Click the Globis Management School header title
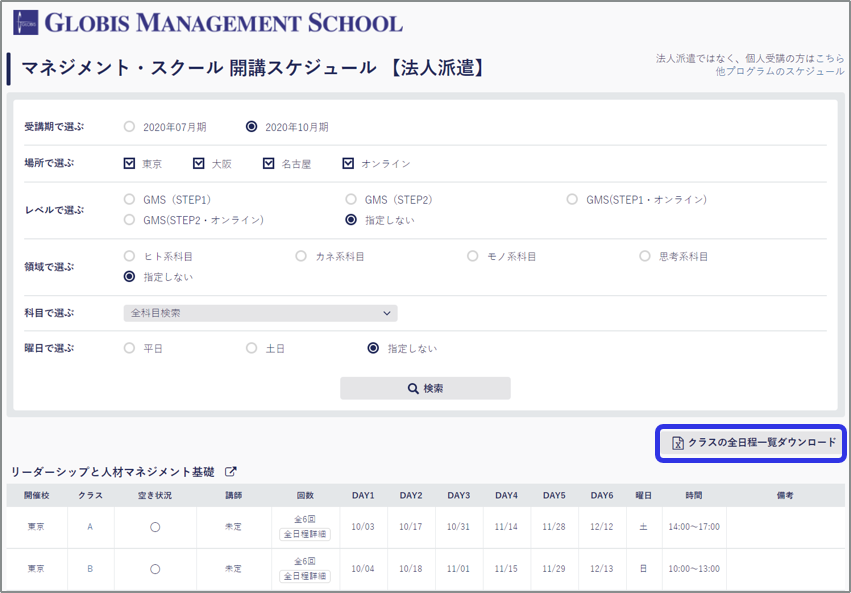The height and width of the screenshot is (593, 851). coord(224,23)
